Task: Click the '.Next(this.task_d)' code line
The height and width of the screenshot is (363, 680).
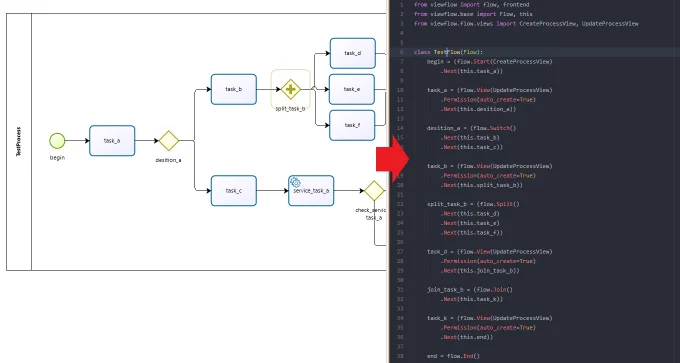Action: tap(470, 214)
